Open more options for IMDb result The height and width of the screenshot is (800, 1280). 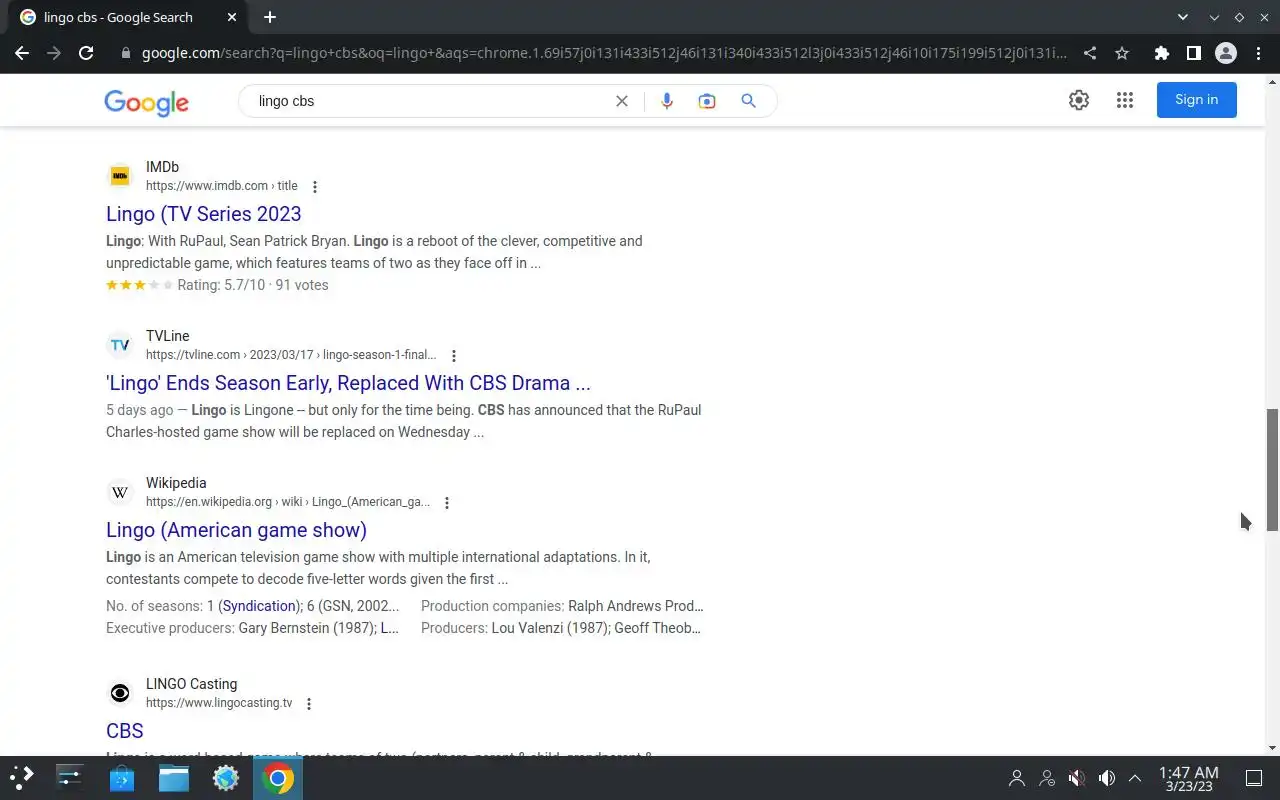[315, 187]
